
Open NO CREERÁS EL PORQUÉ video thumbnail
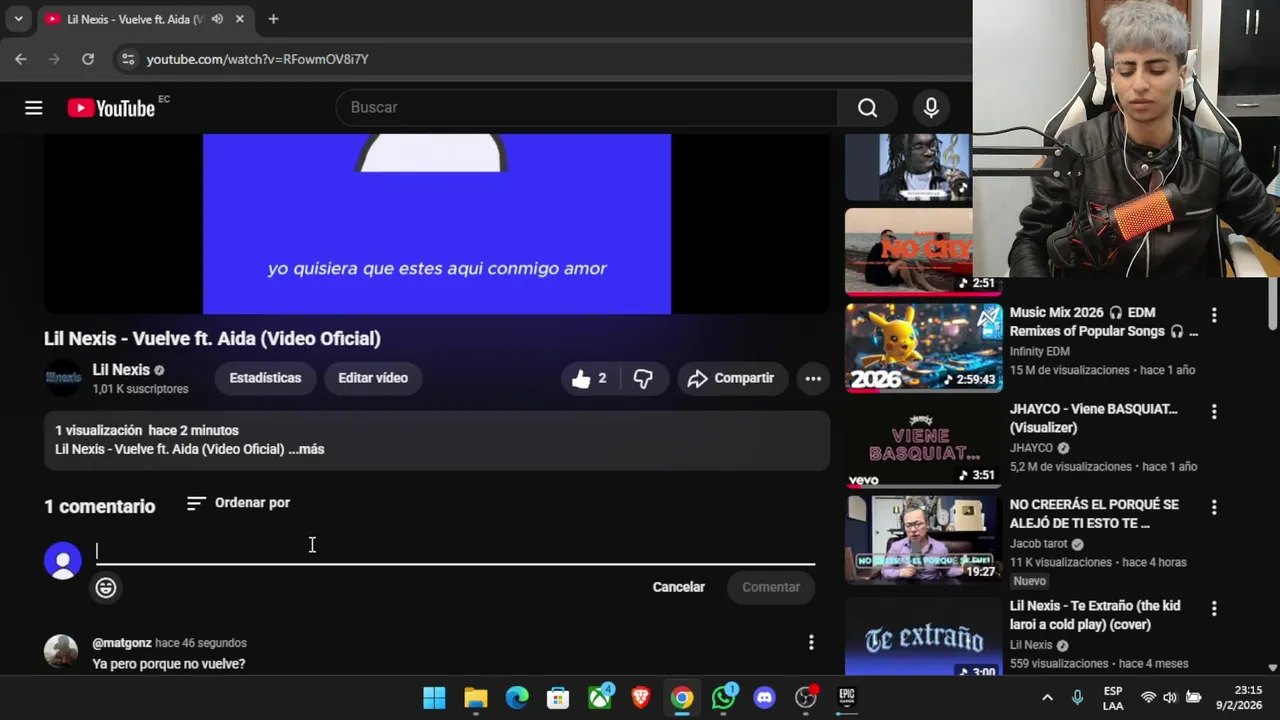point(923,540)
